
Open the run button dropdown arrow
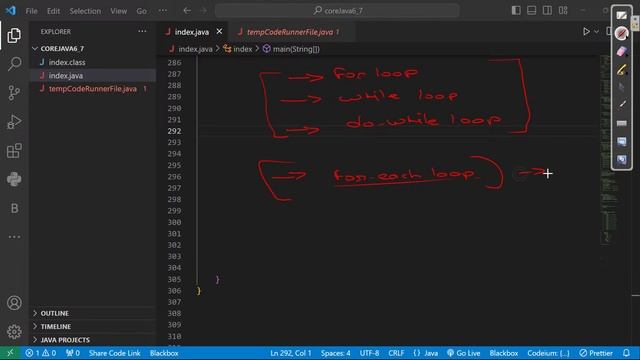596,31
